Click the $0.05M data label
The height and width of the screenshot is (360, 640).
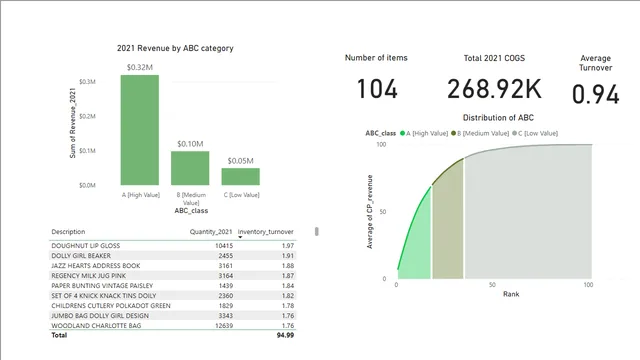[240, 161]
